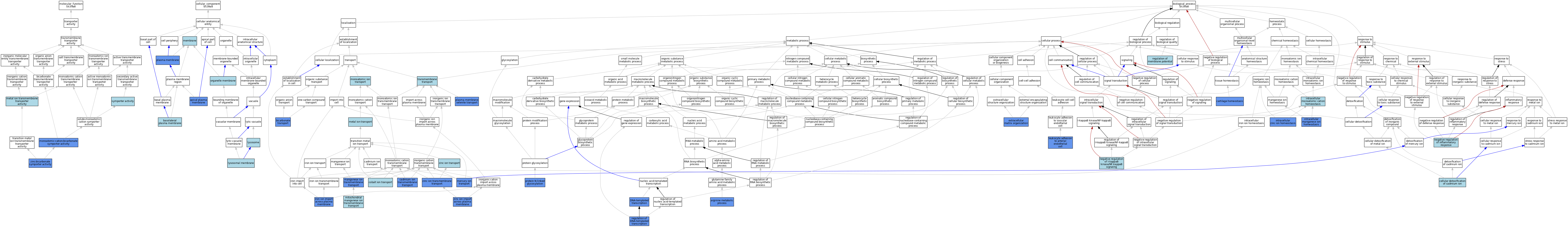Screen dimensions: 1568x227
Task: Click 'arginine metabolic process' node
Action: pos(722,202)
